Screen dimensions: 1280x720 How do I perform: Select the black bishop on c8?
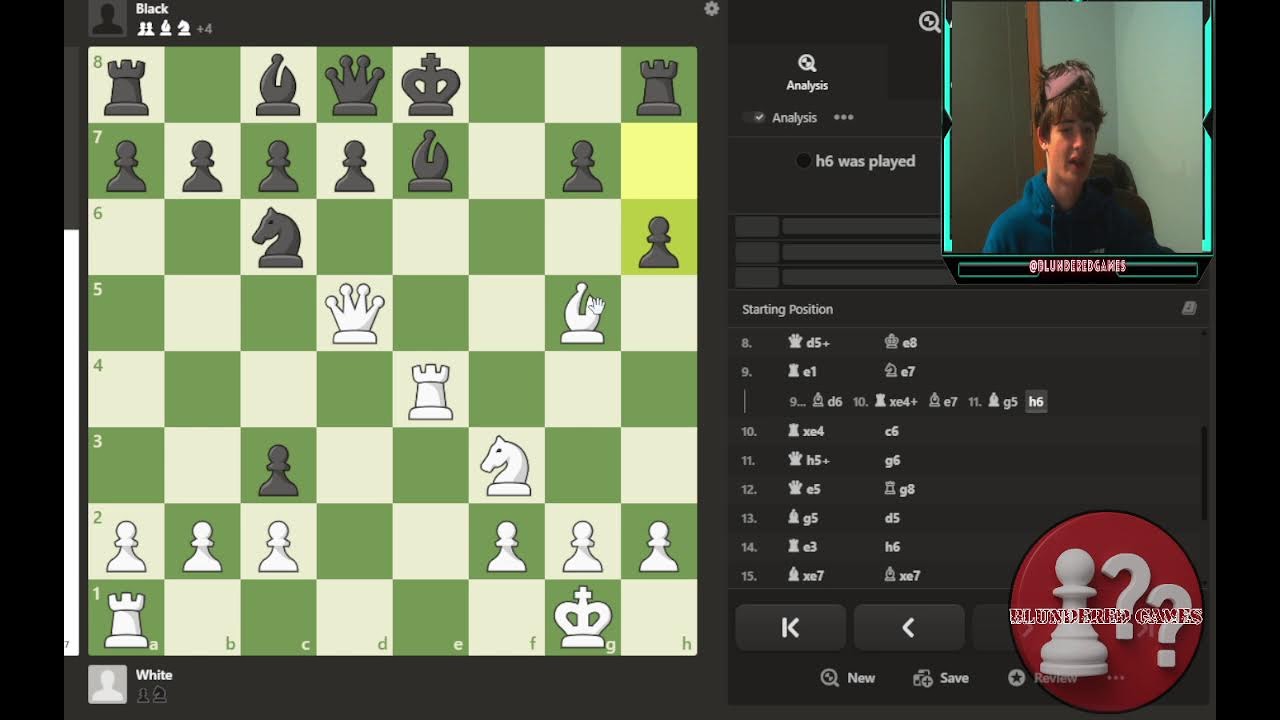[x=279, y=85]
